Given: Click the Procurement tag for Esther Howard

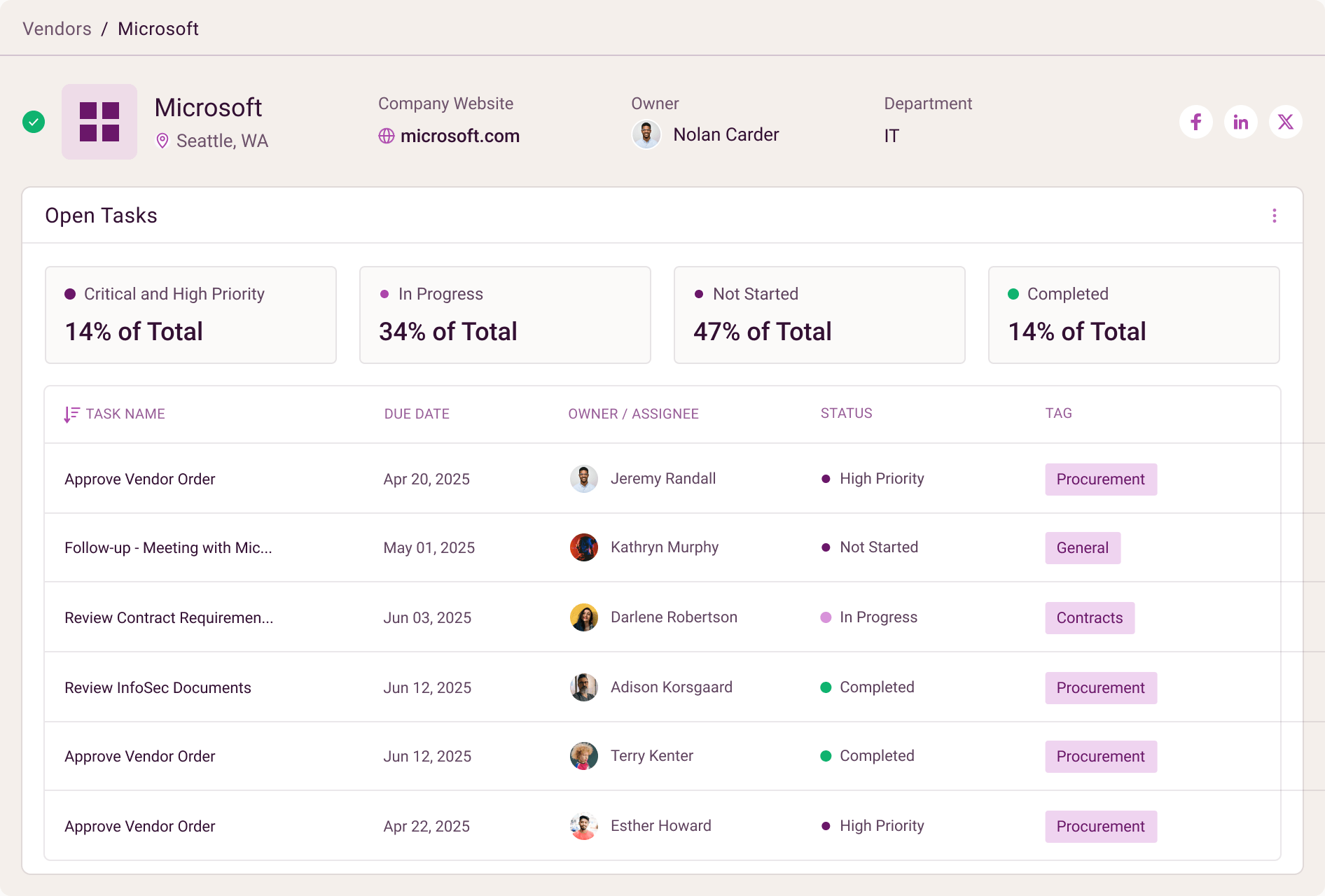Looking at the screenshot, I should 1101,827.
